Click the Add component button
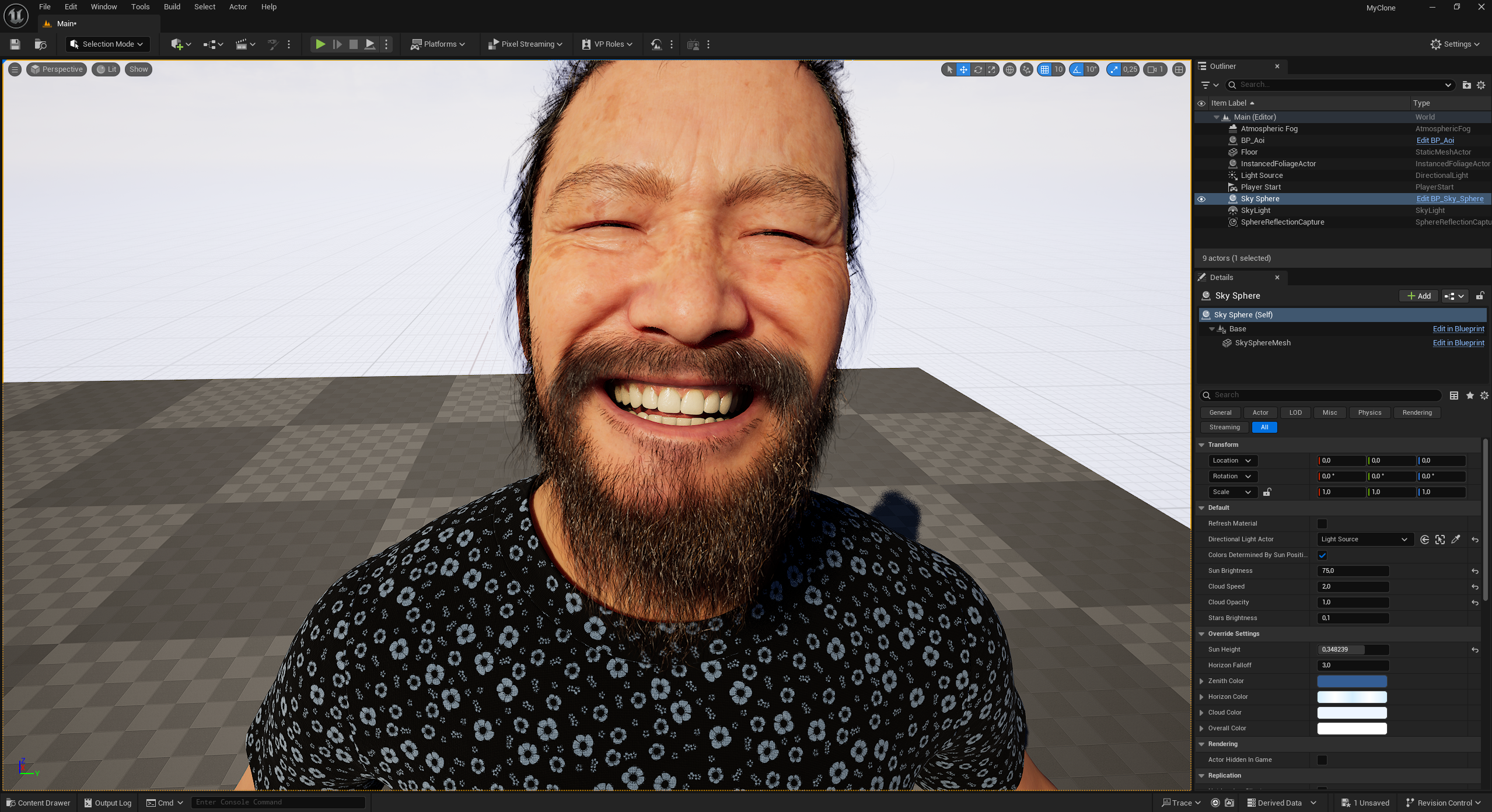This screenshot has height=812, width=1492. tap(1418, 296)
